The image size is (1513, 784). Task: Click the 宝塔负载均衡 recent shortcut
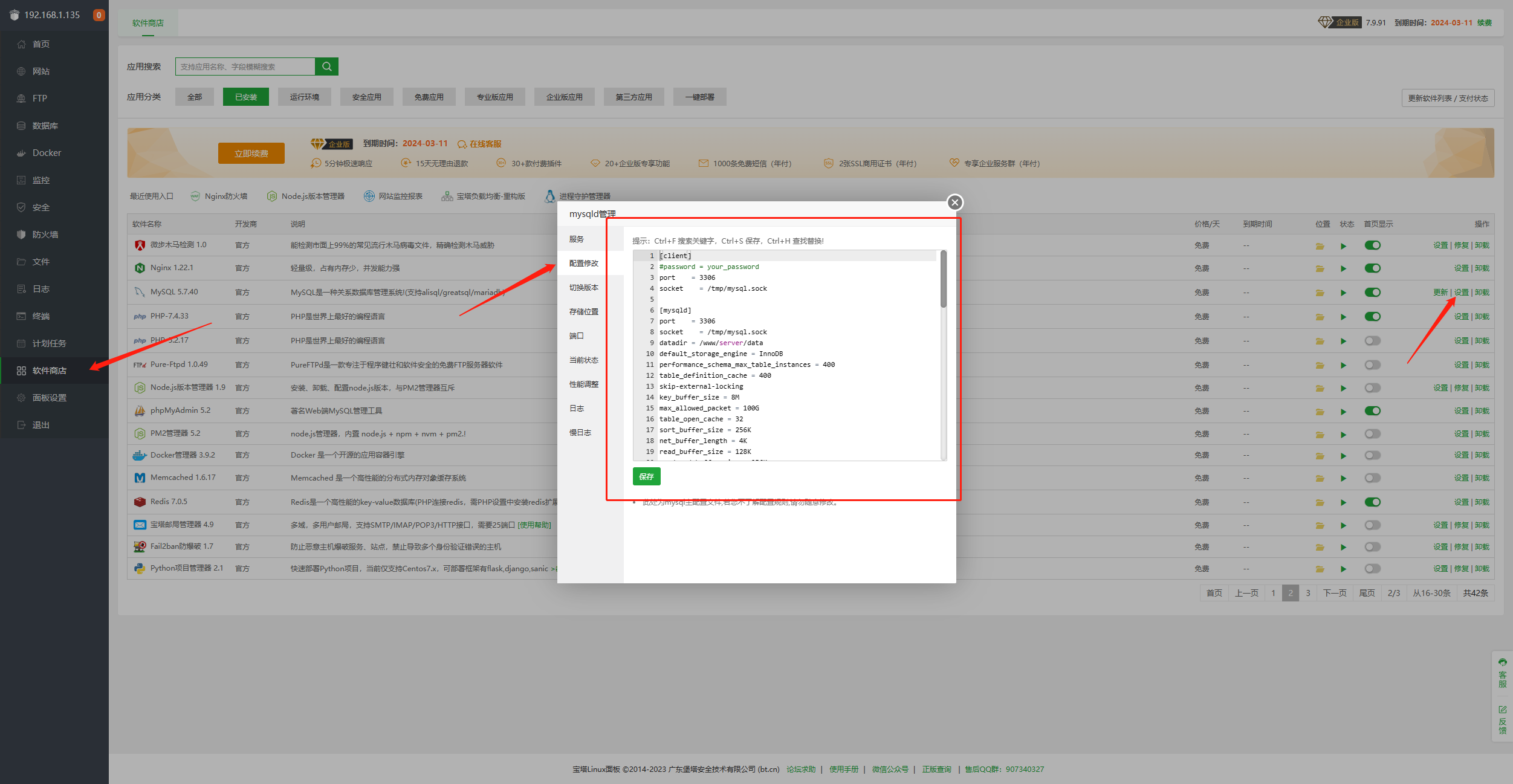(x=484, y=196)
